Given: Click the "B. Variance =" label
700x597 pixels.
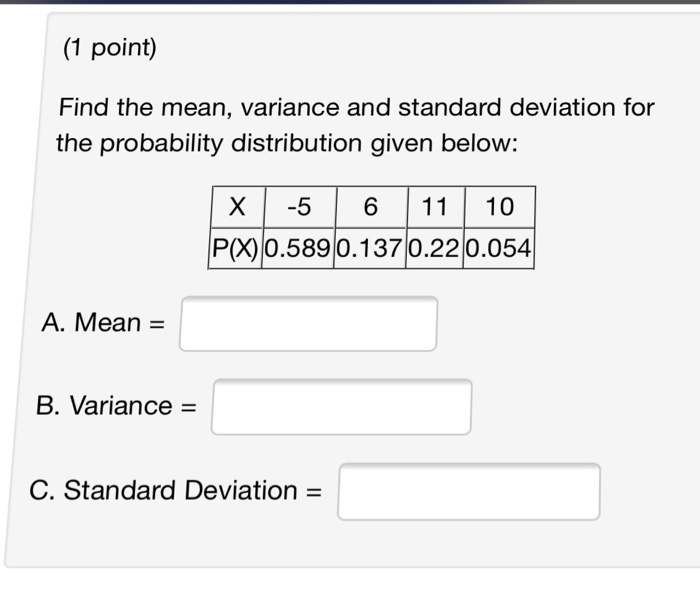Looking at the screenshot, I should click(x=115, y=406).
